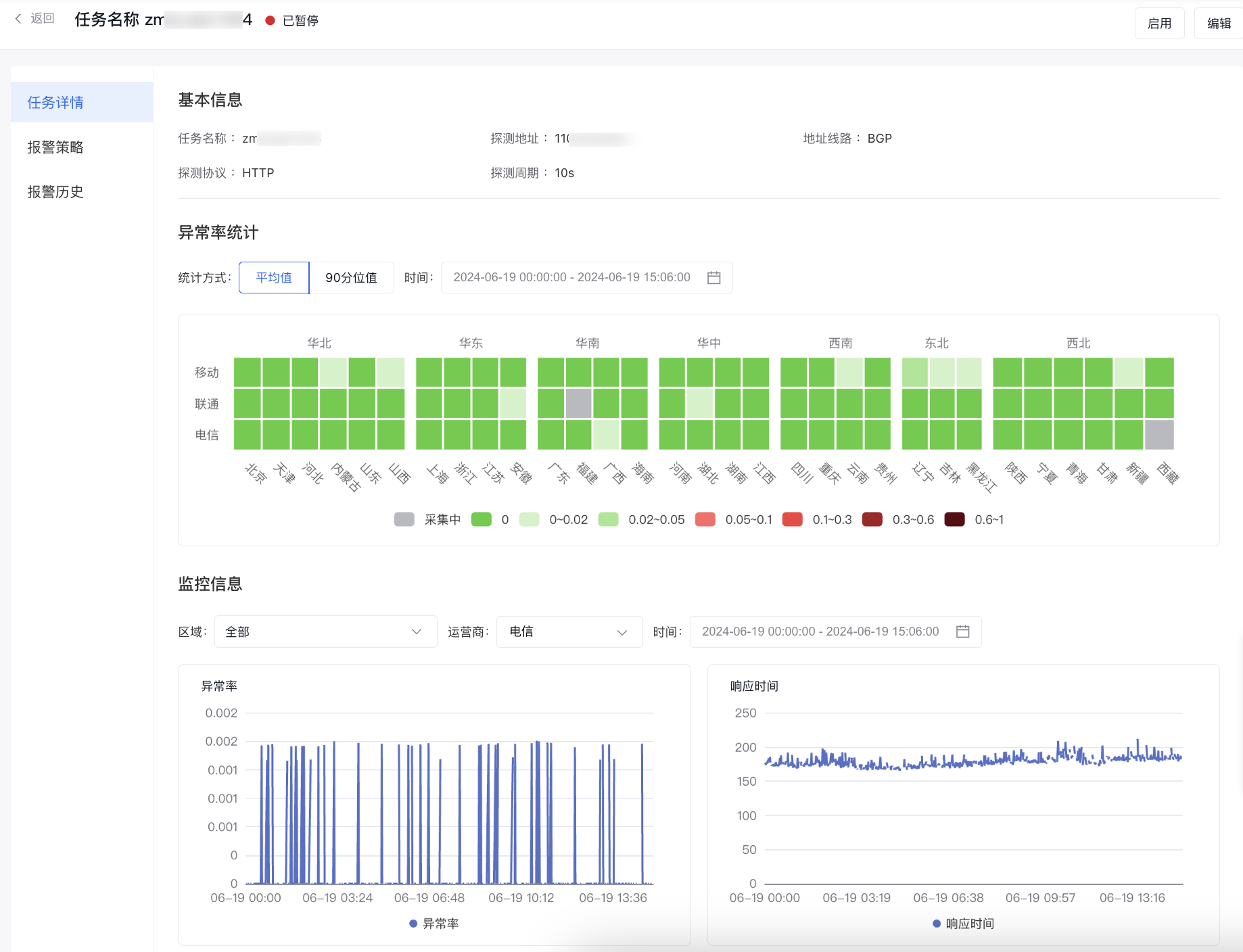The height and width of the screenshot is (952, 1243).
Task: Click 探测周期 10s value
Action: click(565, 173)
